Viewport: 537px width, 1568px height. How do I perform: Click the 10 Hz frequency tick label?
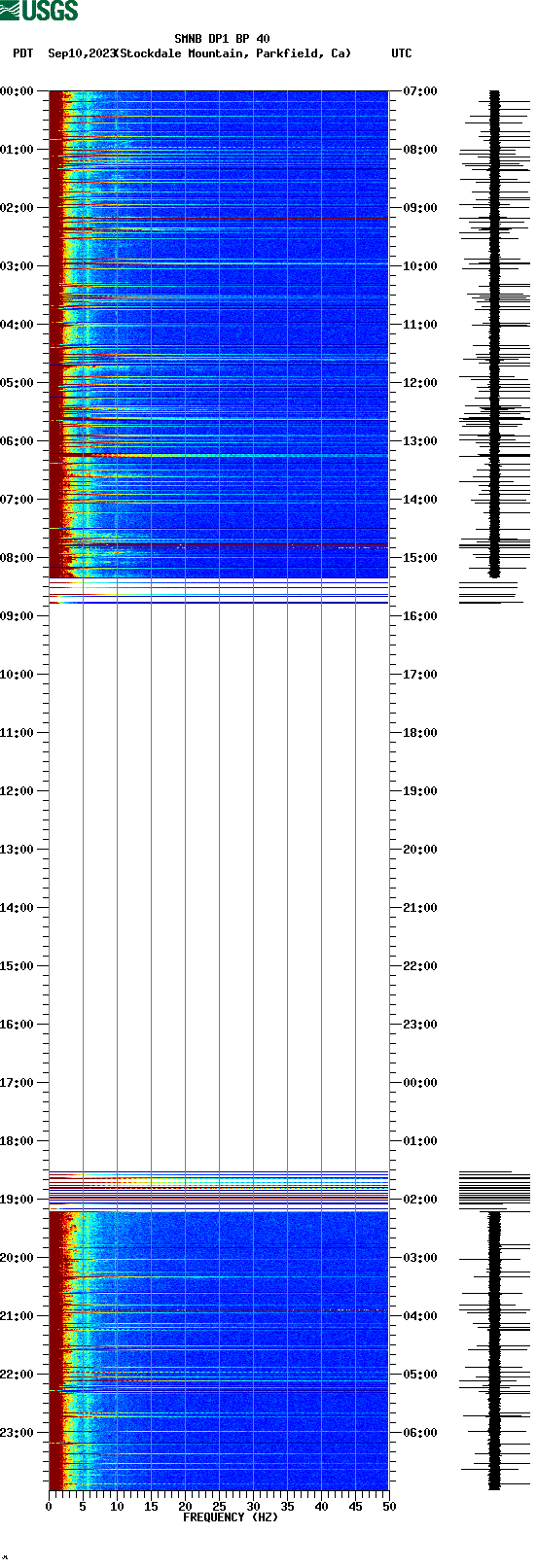(117, 1507)
